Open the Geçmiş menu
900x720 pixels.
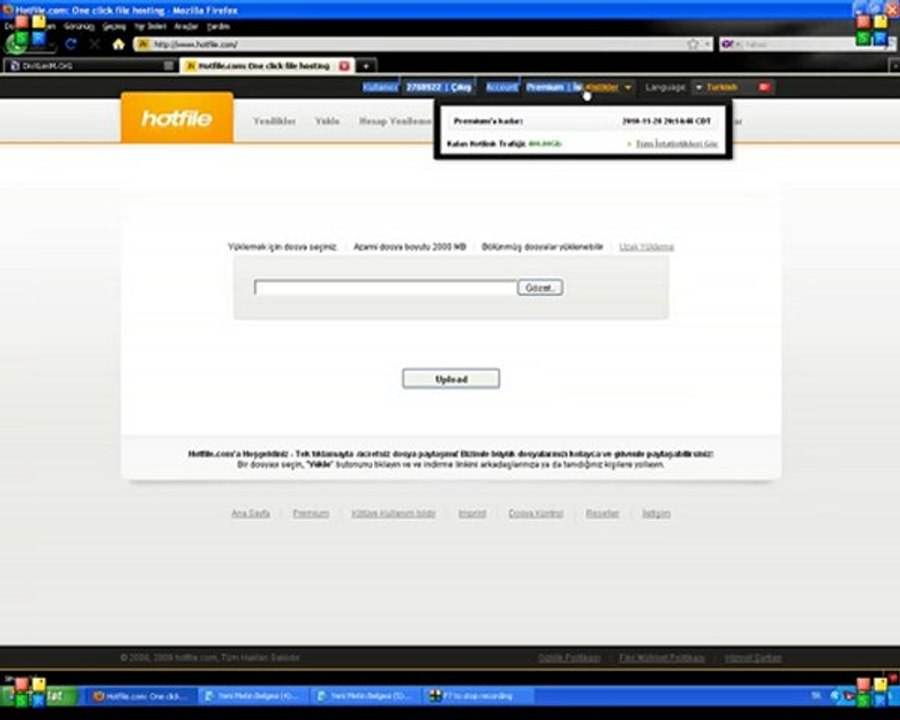[114, 26]
